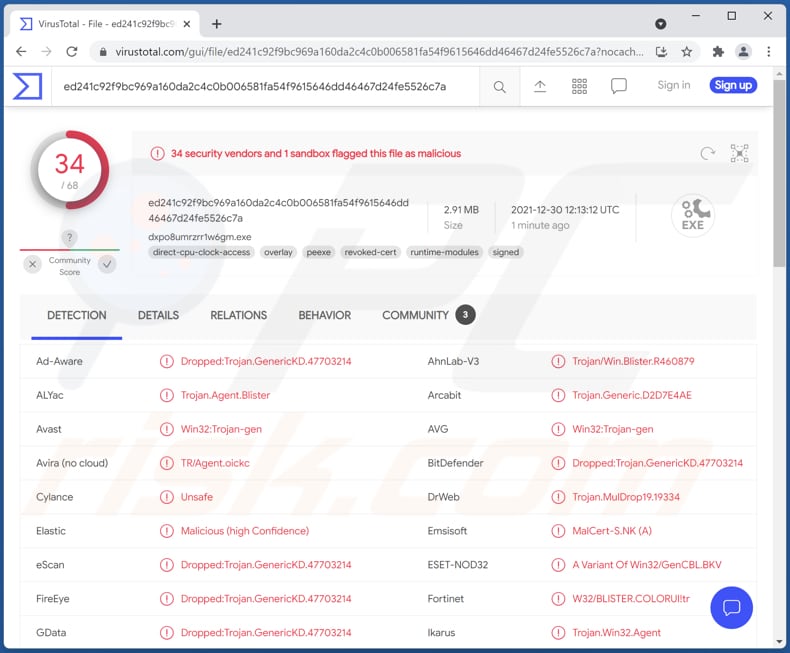Open the comments speech bubble icon
Image resolution: width=790 pixels, height=653 pixels.
619,86
